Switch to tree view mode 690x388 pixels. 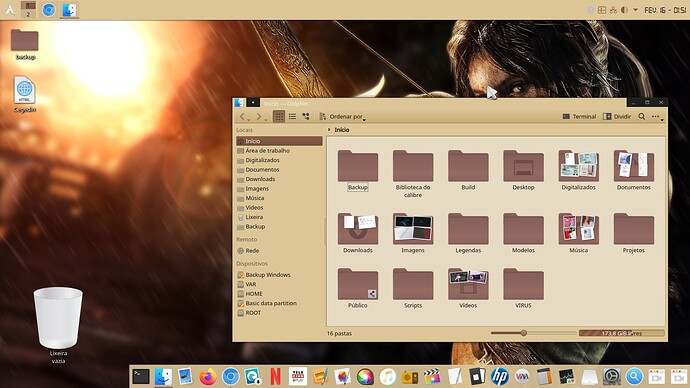(306, 116)
